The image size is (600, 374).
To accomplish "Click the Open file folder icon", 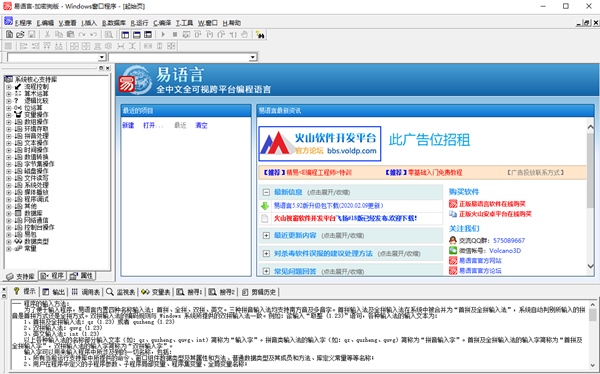I will click(x=20, y=34).
